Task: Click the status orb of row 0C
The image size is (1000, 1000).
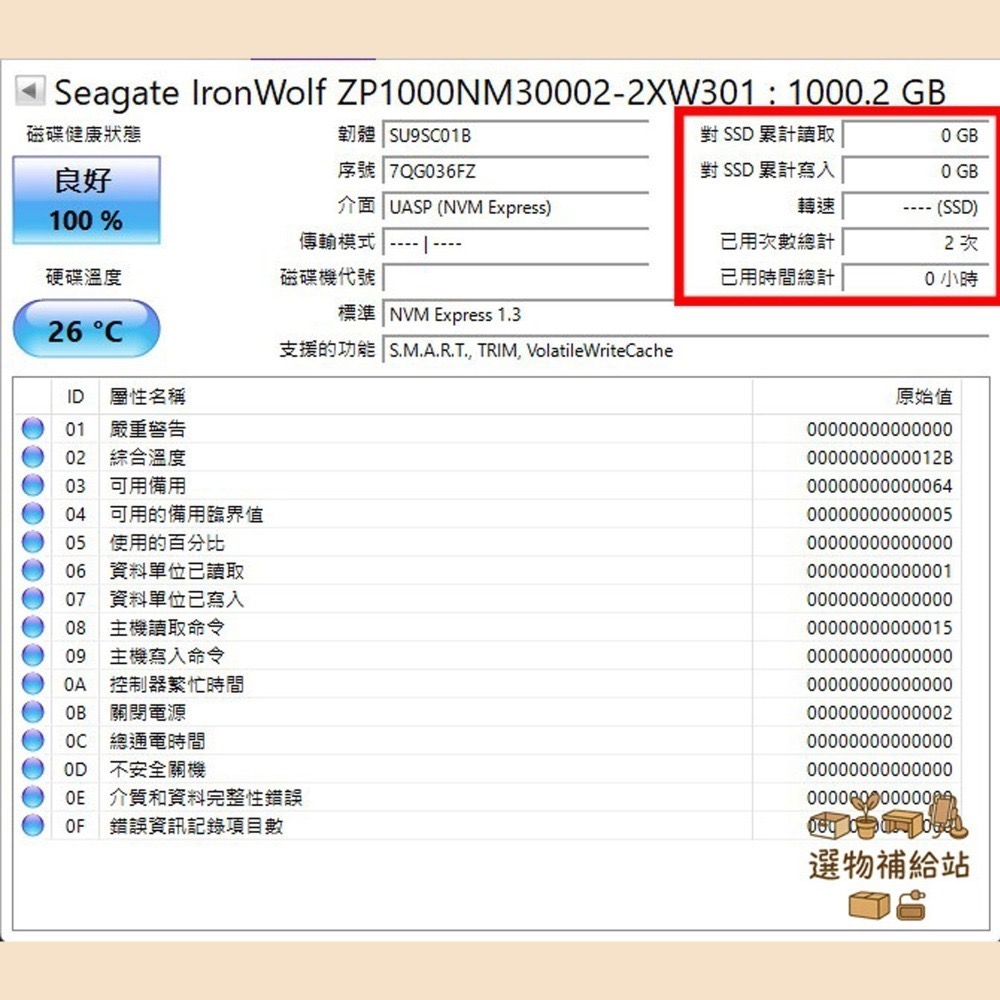Action: pyautogui.click(x=33, y=740)
